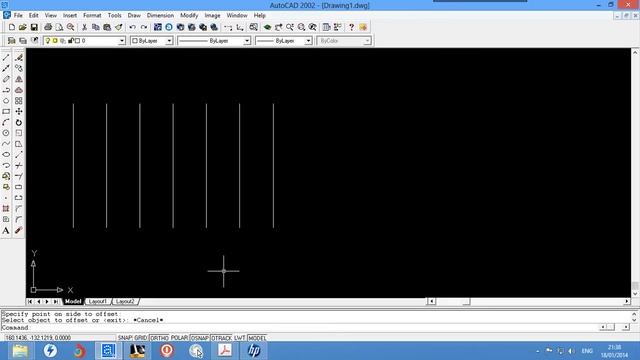Select the Ellipse draw tool

click(6, 155)
